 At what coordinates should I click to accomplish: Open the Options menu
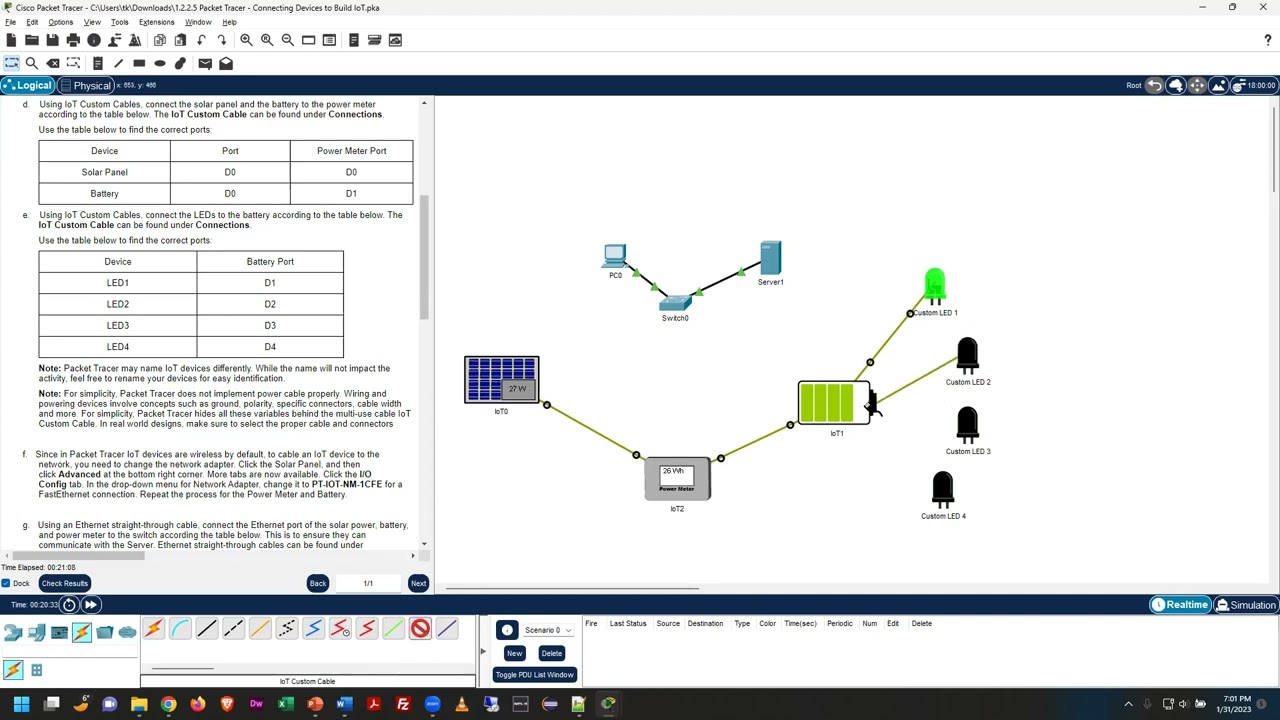(60, 22)
